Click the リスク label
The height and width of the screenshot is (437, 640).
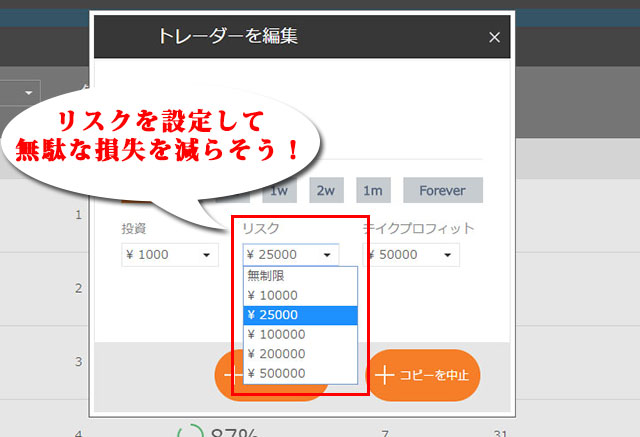[261, 228]
